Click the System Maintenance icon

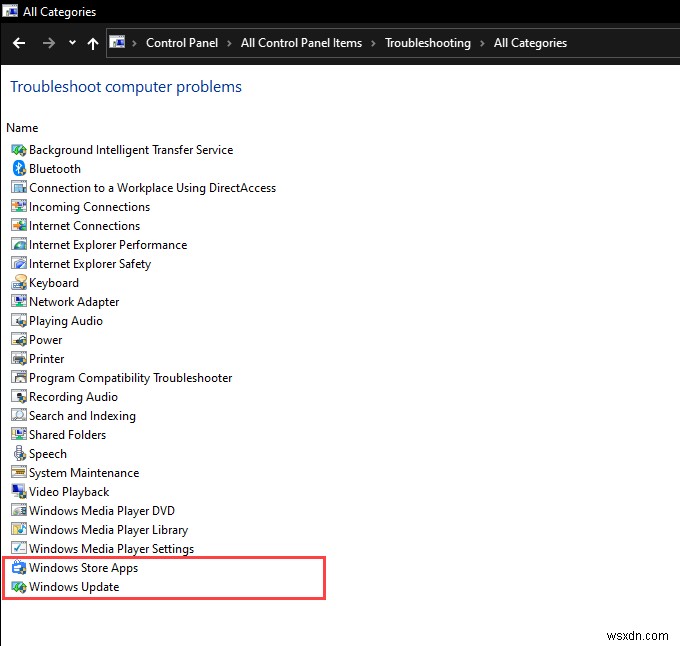(x=19, y=473)
